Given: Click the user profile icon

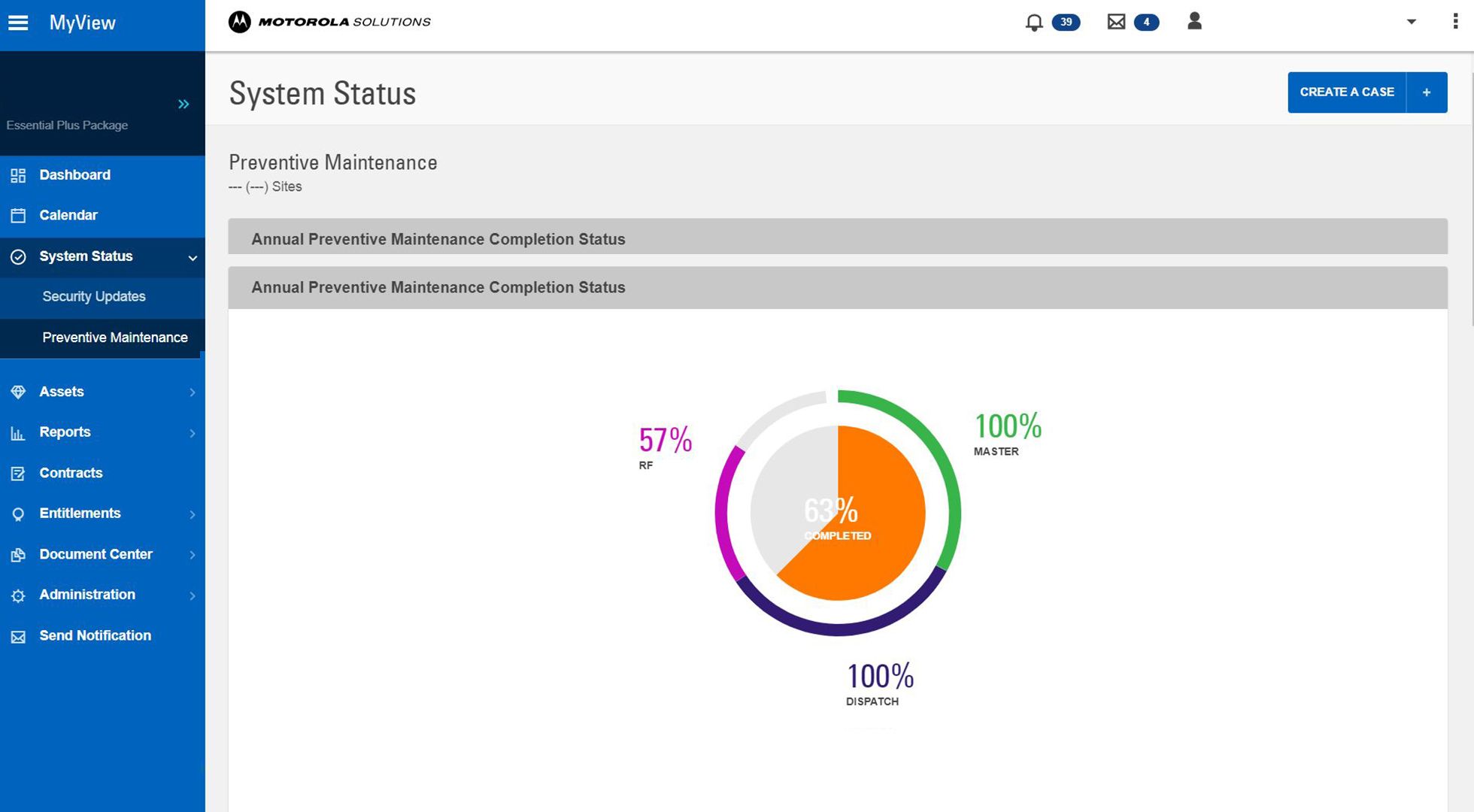Looking at the screenshot, I should (1194, 21).
